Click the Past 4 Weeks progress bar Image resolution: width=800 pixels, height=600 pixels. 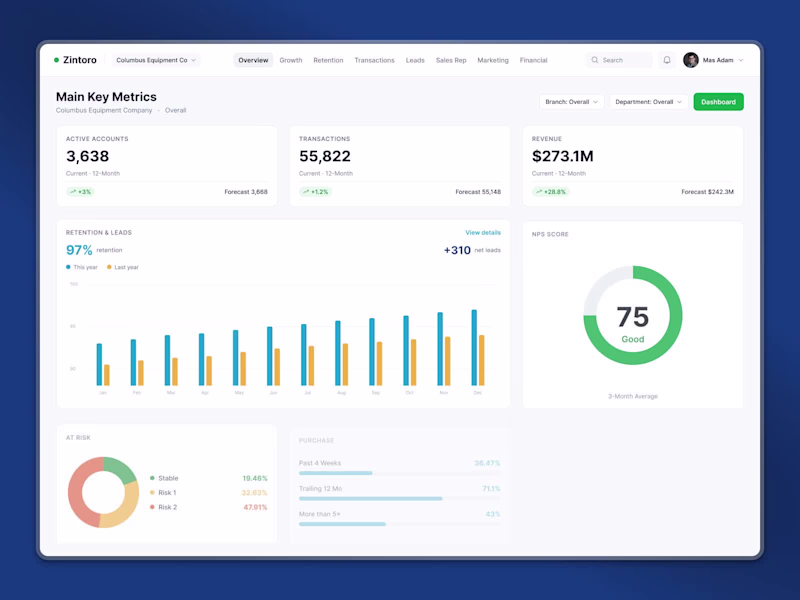[399, 473]
